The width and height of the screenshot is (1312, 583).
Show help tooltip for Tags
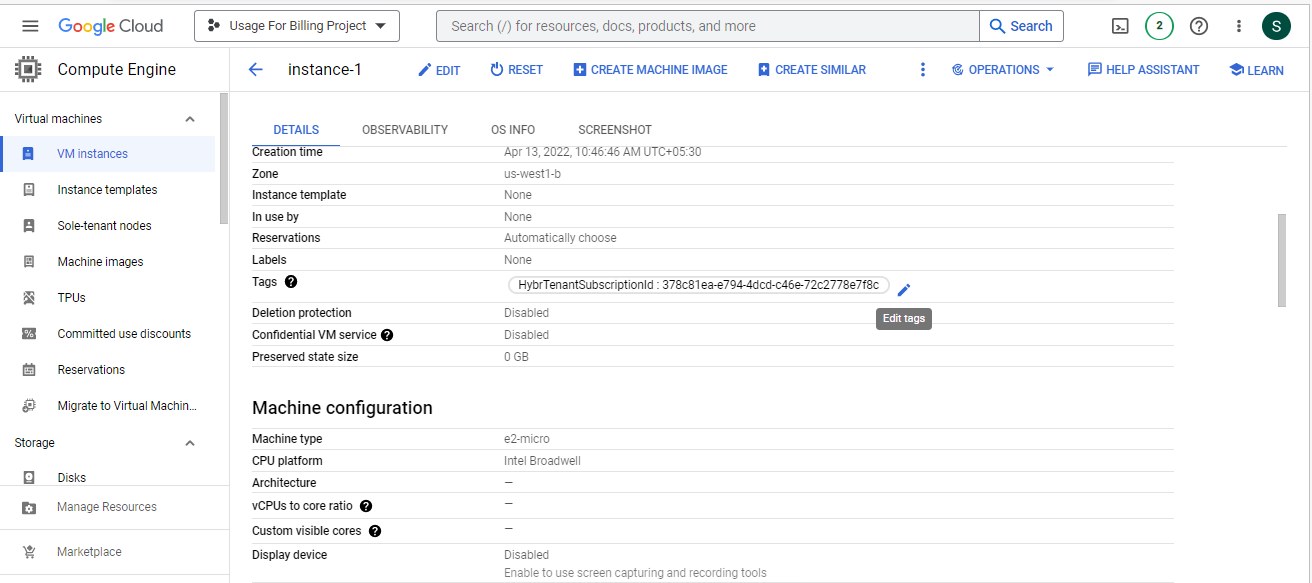click(291, 283)
